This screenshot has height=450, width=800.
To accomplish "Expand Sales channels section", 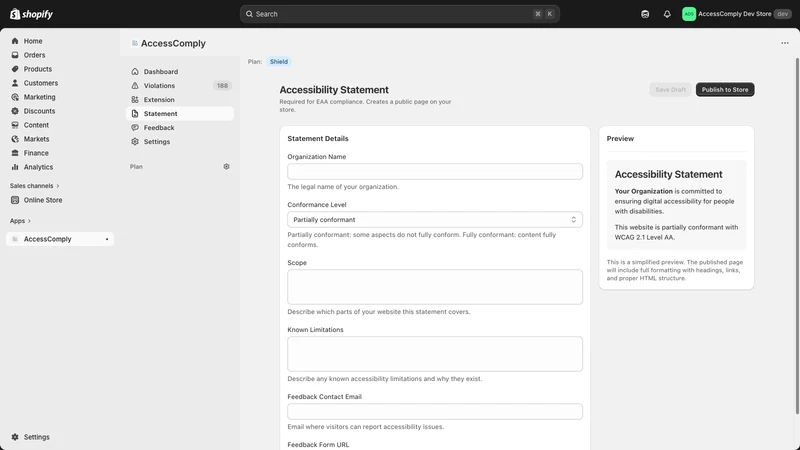I will pyautogui.click(x=35, y=186).
